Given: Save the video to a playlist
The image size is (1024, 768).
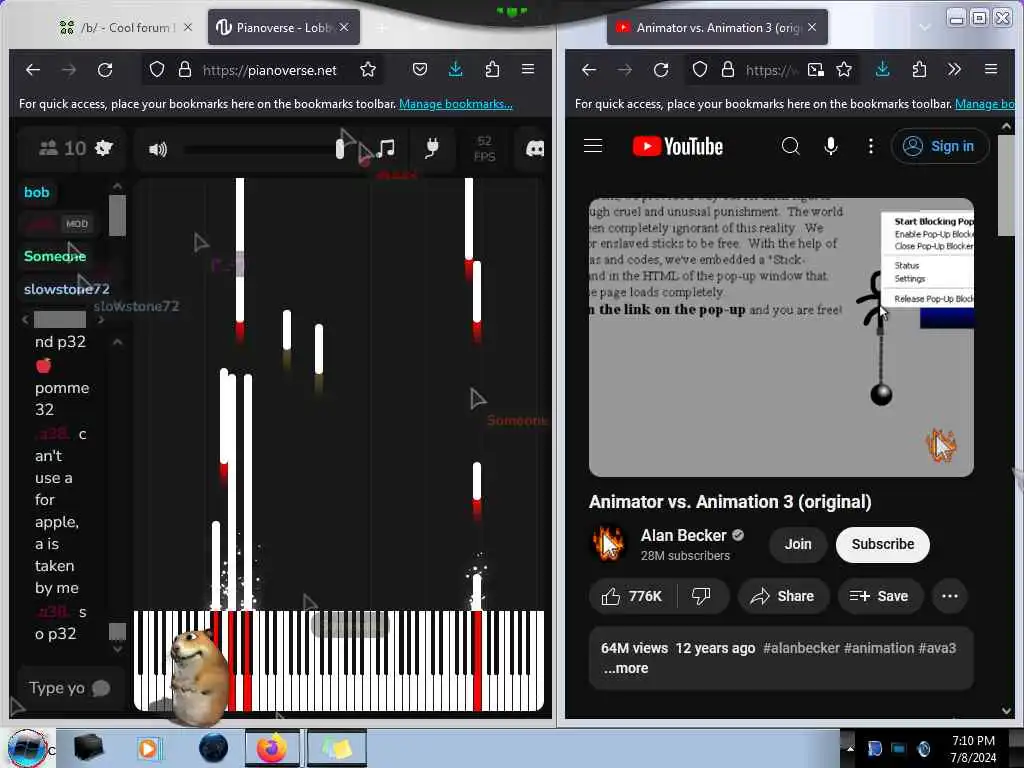Looking at the screenshot, I should 879,596.
